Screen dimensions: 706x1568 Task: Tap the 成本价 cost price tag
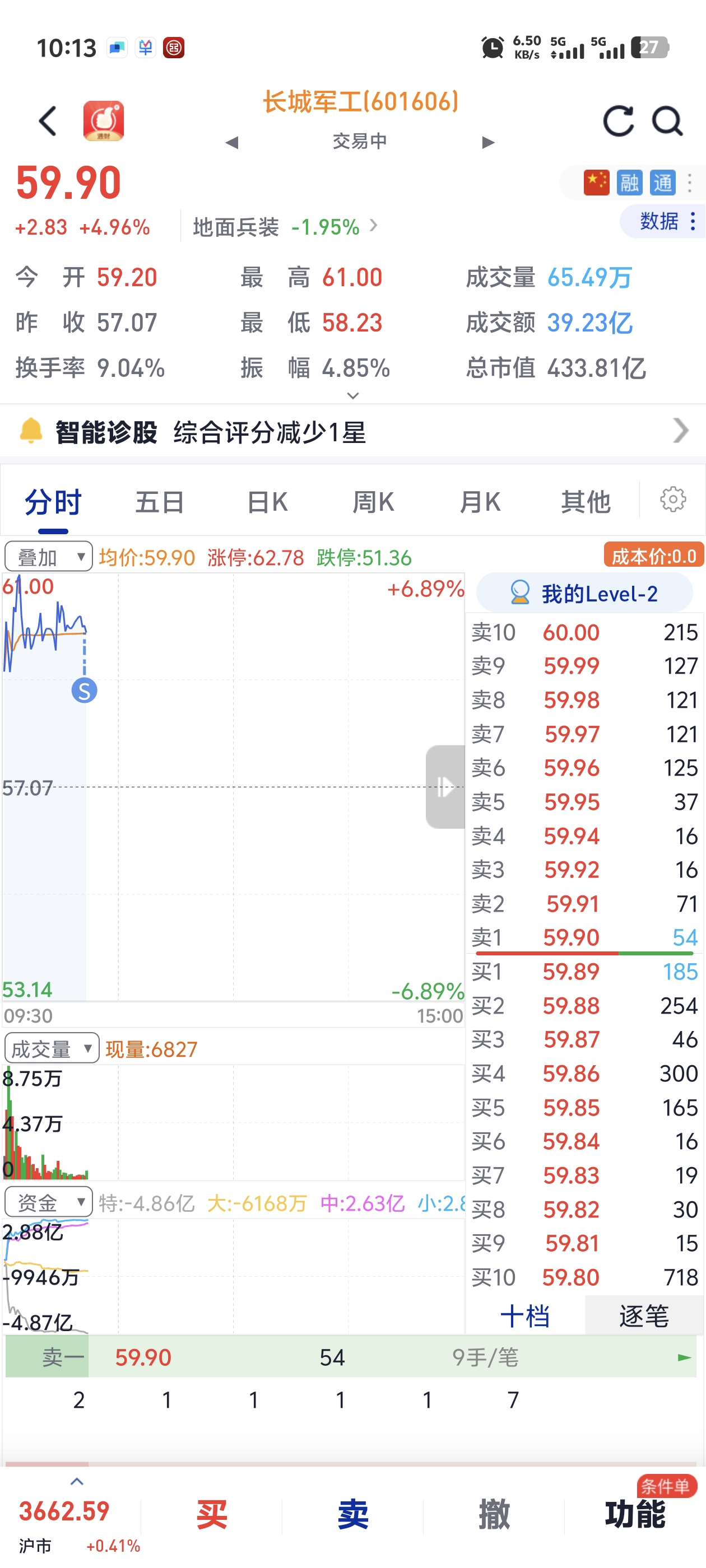(x=654, y=556)
